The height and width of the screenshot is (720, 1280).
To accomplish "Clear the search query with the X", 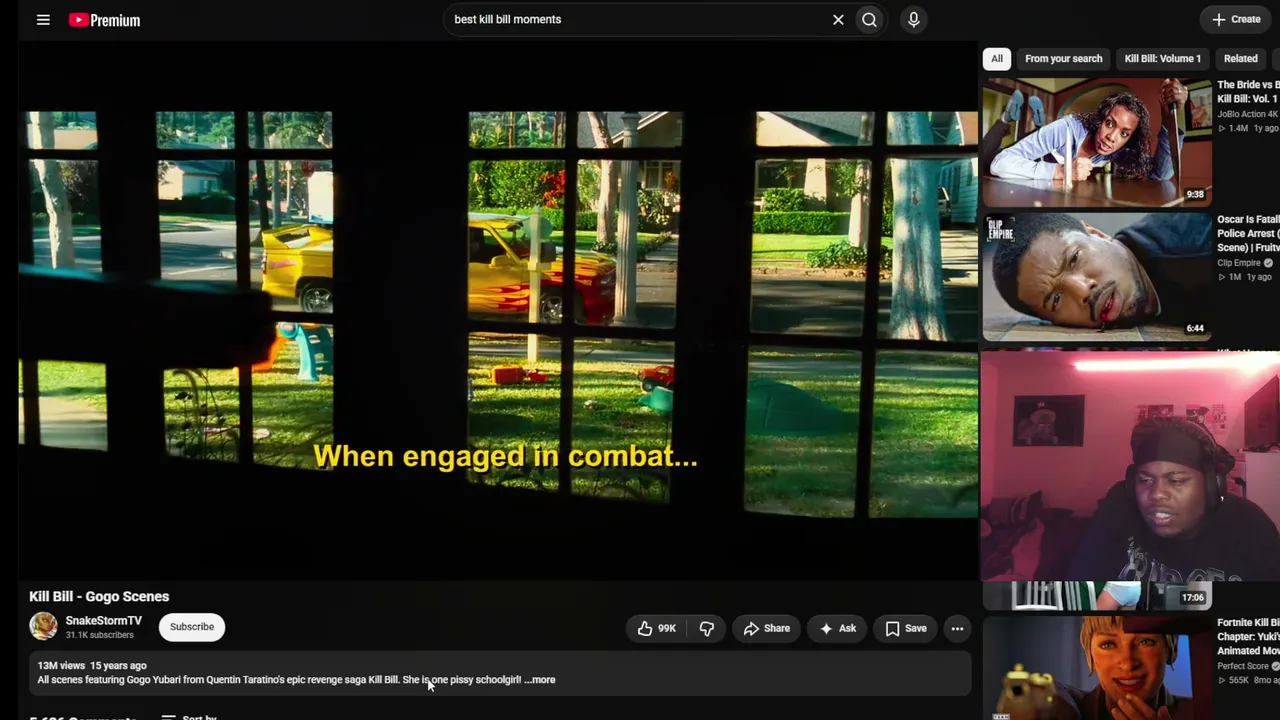I will (838, 20).
